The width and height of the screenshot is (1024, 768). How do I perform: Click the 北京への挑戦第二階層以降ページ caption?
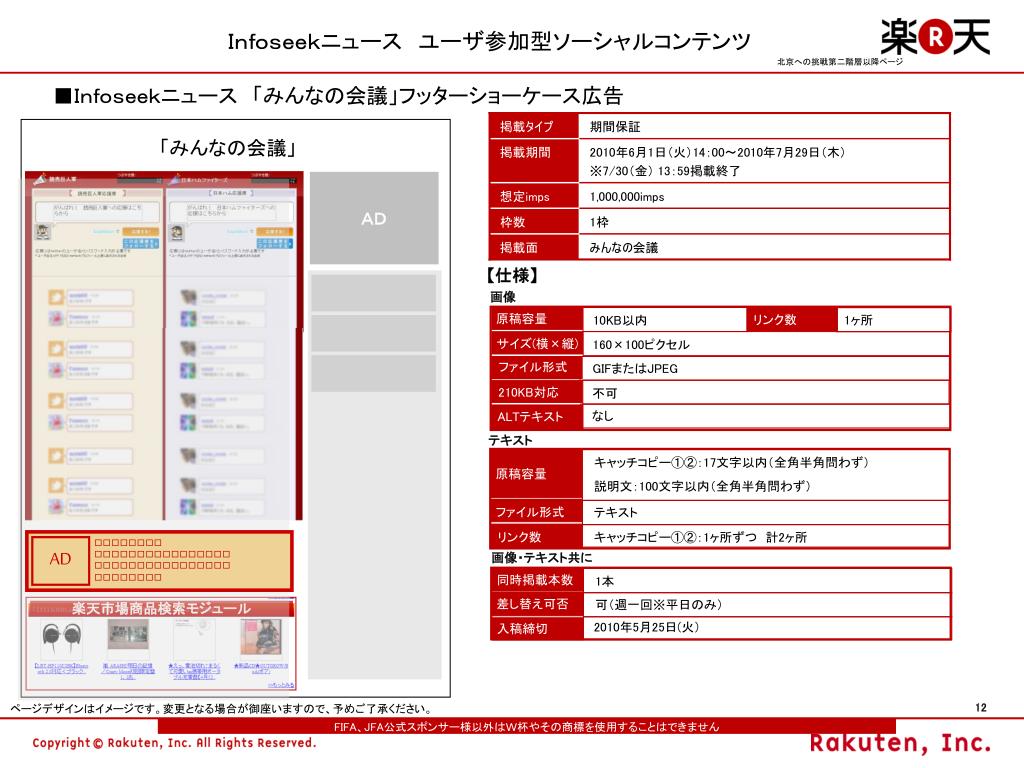(840, 62)
